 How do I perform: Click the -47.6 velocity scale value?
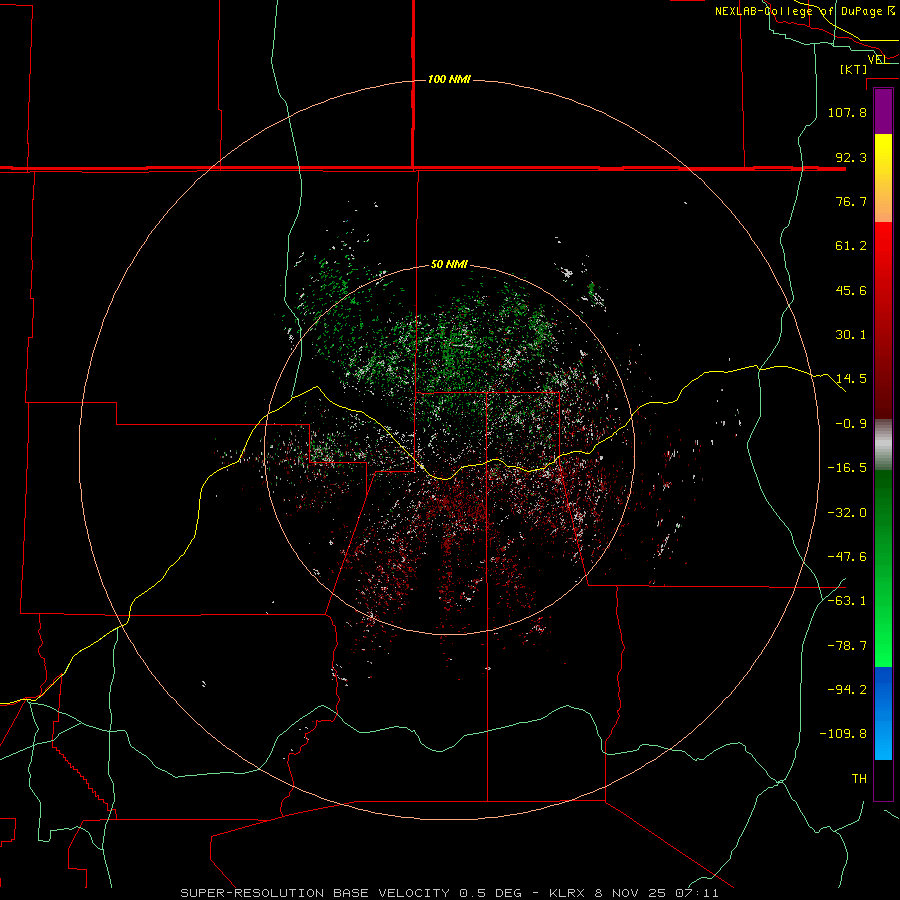click(847, 556)
